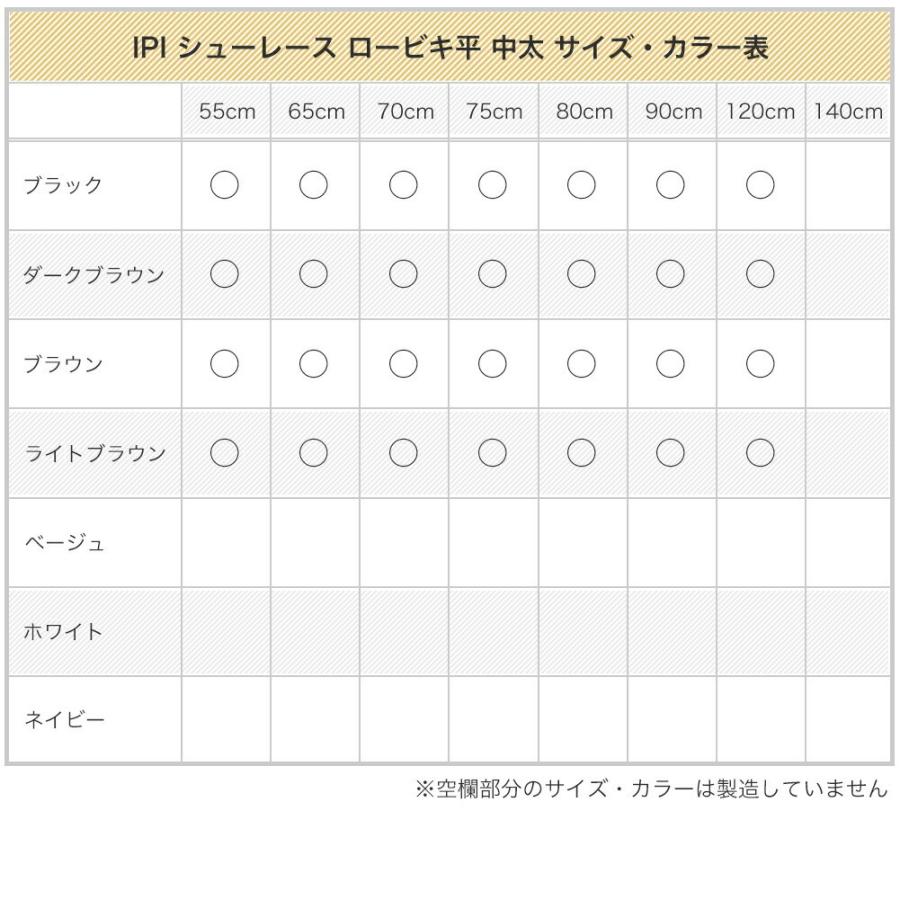Click the table title サイズ・カラー表
This screenshot has height=900, width=900.
661,47
